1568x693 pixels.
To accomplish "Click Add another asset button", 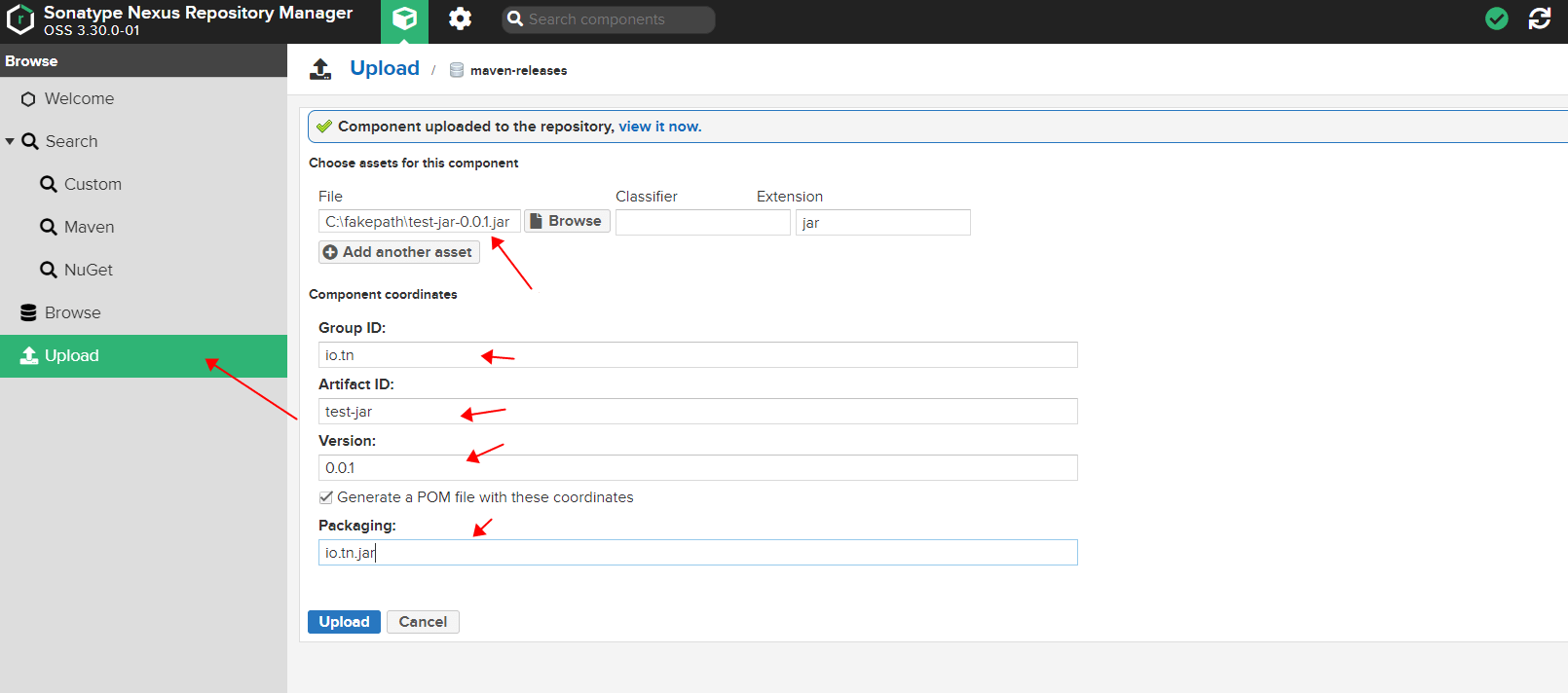I will click(399, 252).
